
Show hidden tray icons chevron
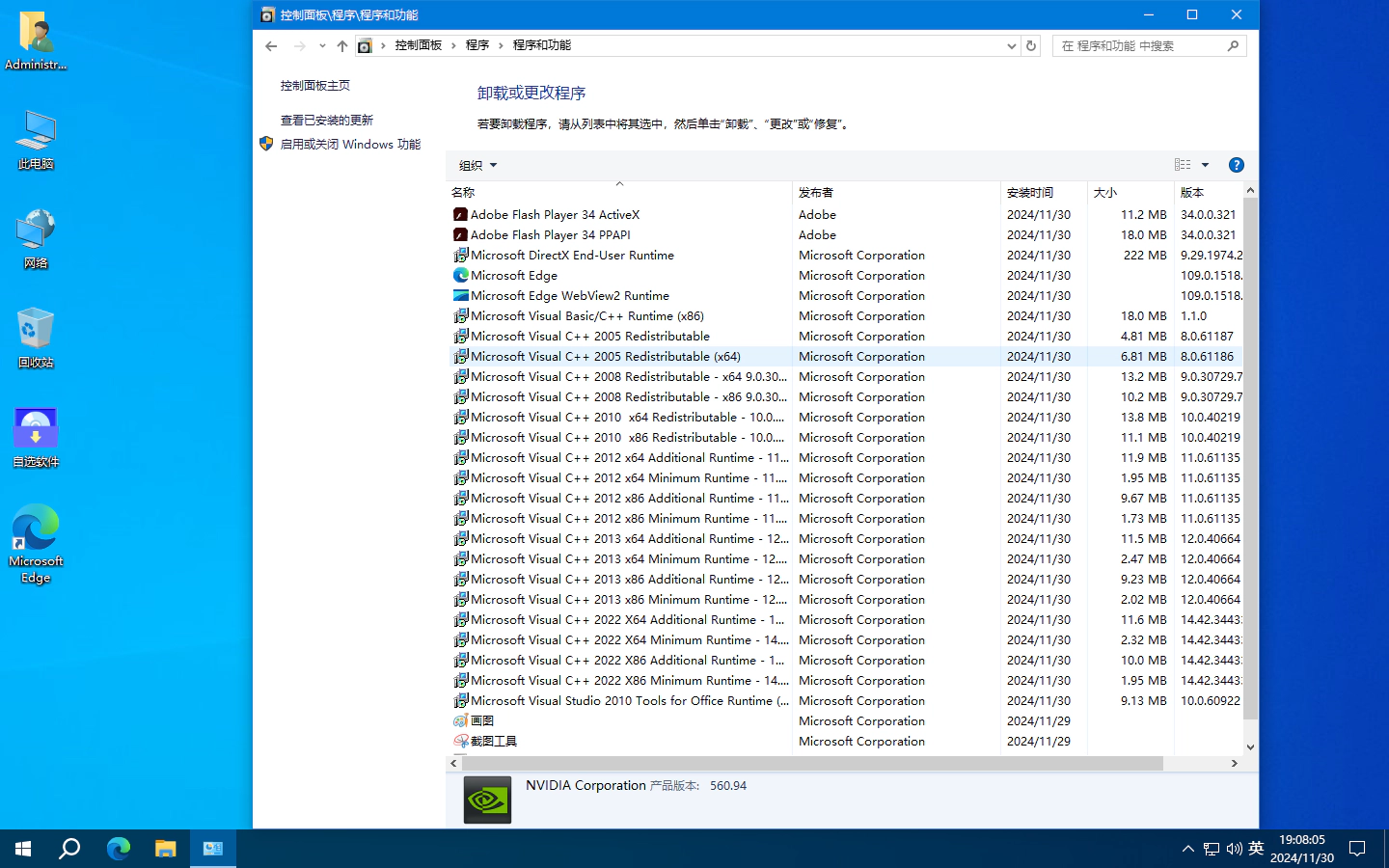point(1187,849)
